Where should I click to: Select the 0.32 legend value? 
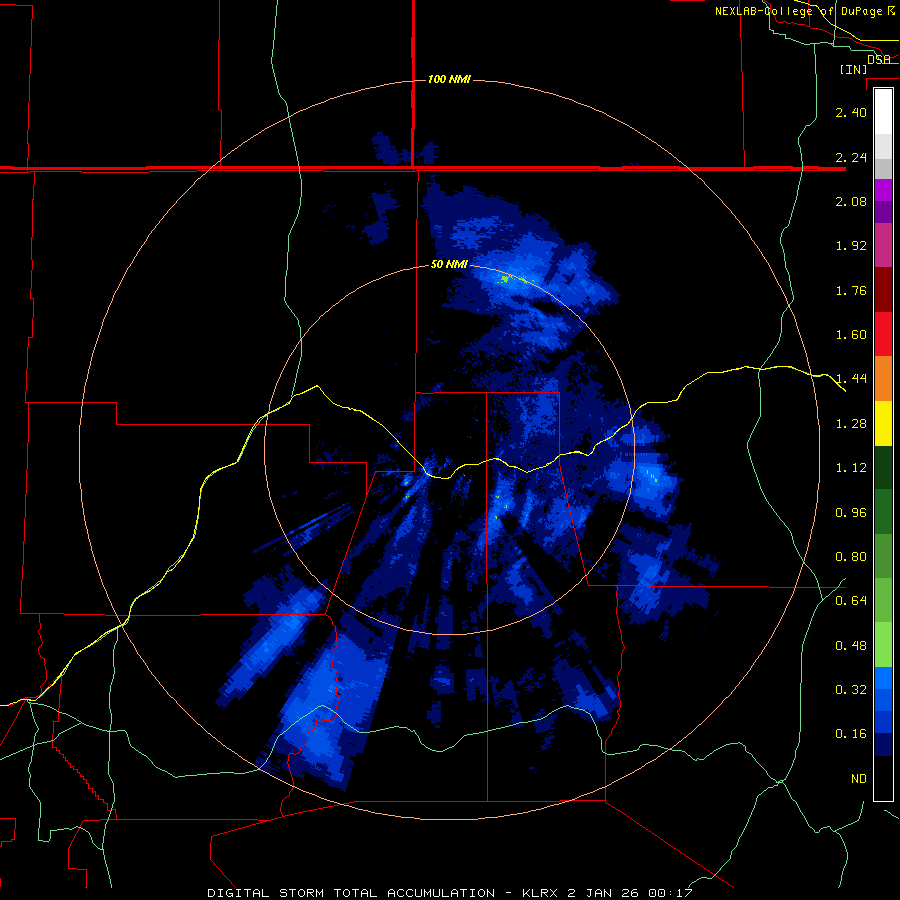851,689
